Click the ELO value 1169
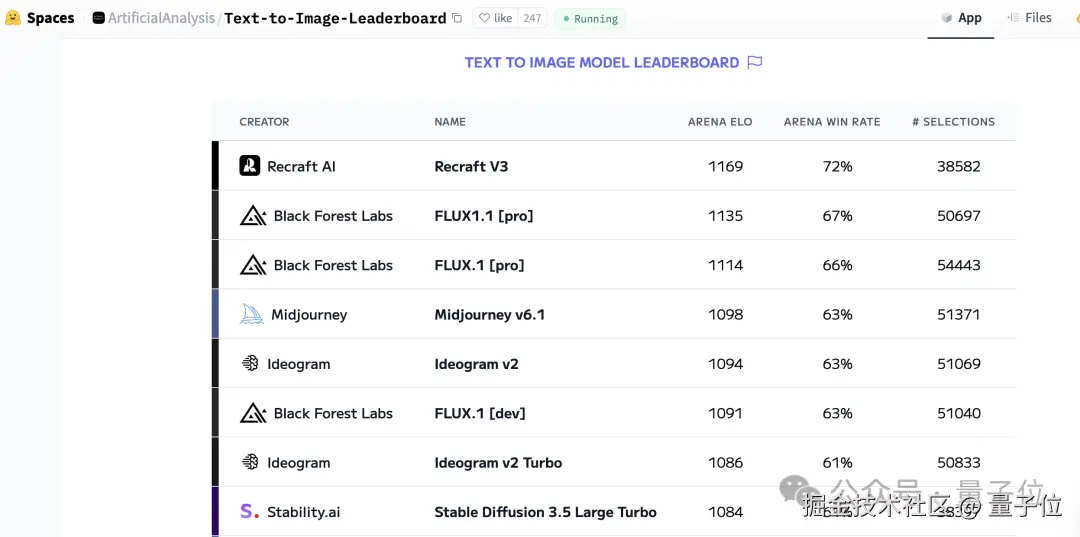The height and width of the screenshot is (537, 1080). coord(725,167)
